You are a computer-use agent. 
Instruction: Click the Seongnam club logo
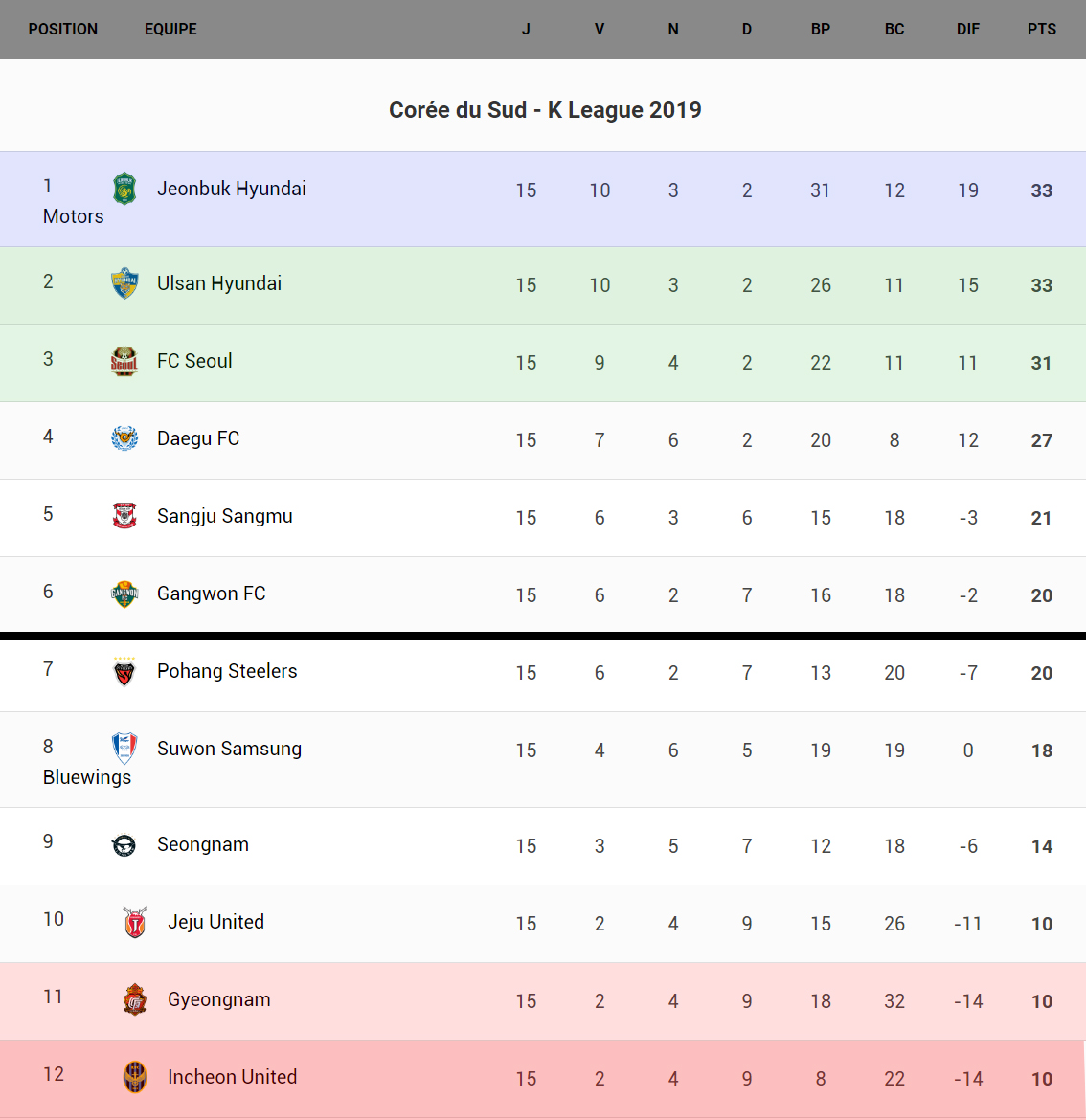click(124, 845)
